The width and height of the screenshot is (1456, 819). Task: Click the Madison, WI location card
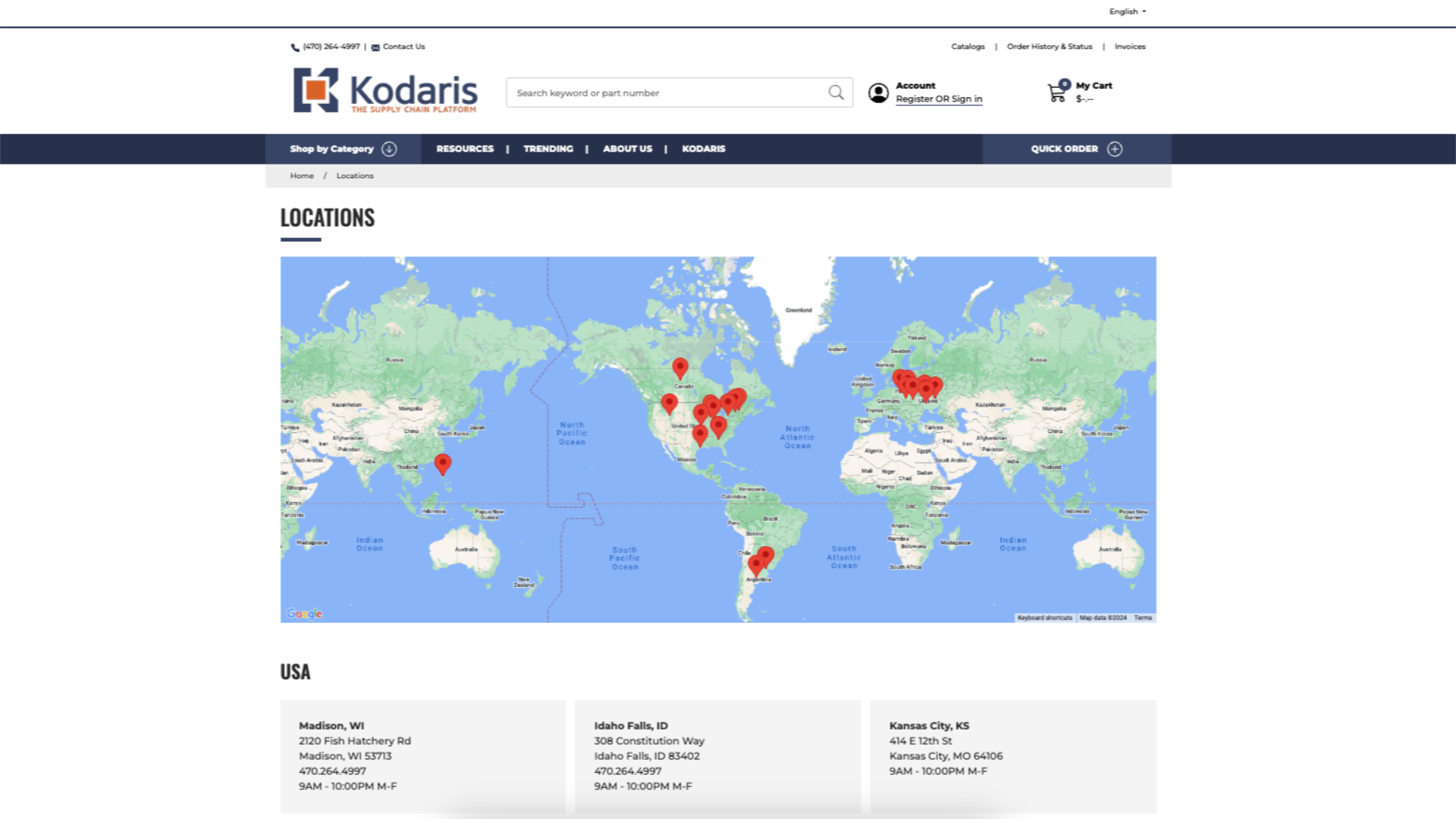423,756
